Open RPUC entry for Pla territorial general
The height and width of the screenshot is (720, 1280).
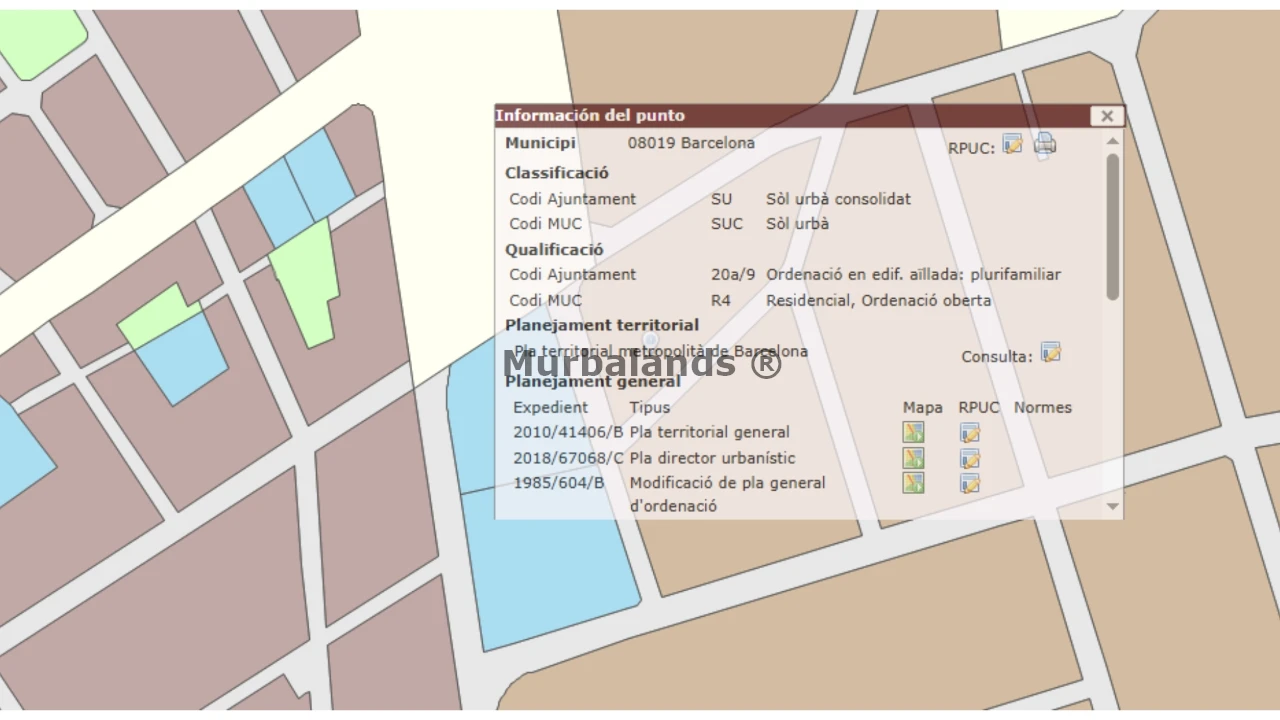[x=969, y=432]
